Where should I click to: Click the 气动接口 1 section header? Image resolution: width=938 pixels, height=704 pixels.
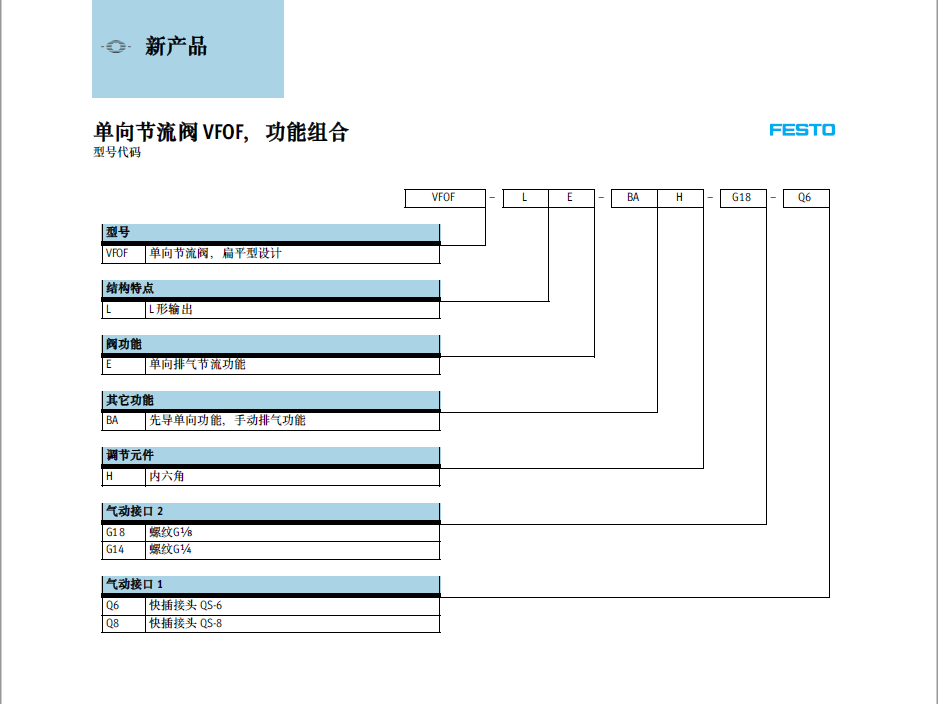(x=271, y=584)
